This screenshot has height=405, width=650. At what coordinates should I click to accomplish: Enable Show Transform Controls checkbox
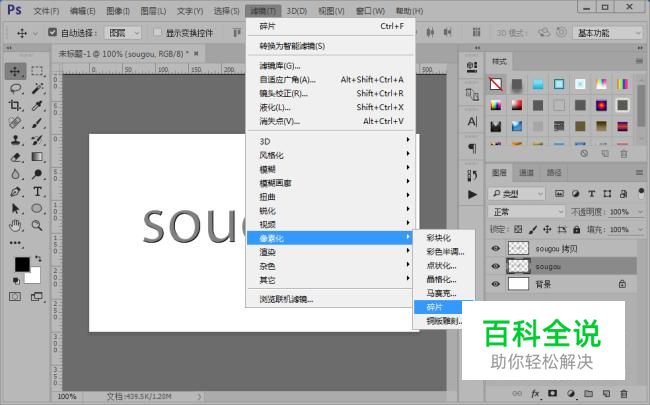click(157, 32)
